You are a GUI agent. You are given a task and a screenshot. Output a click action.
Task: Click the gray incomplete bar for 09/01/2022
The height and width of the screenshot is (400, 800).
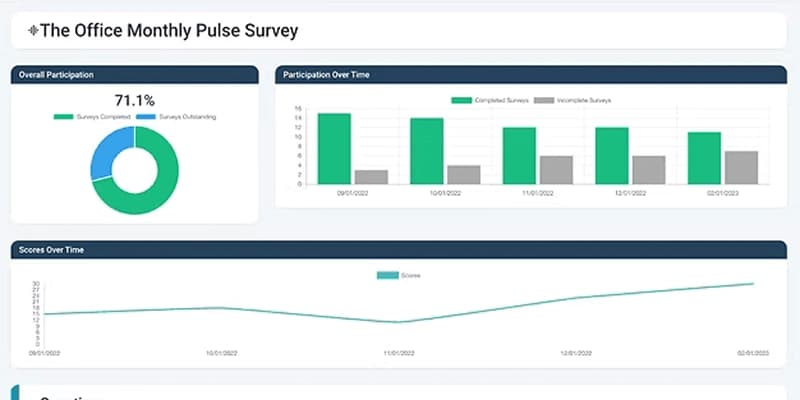pyautogui.click(x=371, y=177)
